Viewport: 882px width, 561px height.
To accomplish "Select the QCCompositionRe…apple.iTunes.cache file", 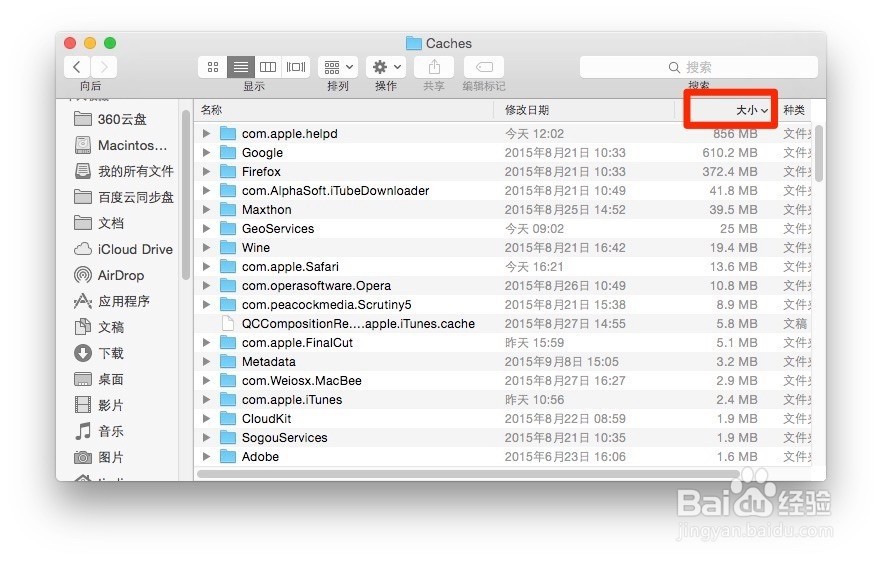I will click(x=503, y=324).
